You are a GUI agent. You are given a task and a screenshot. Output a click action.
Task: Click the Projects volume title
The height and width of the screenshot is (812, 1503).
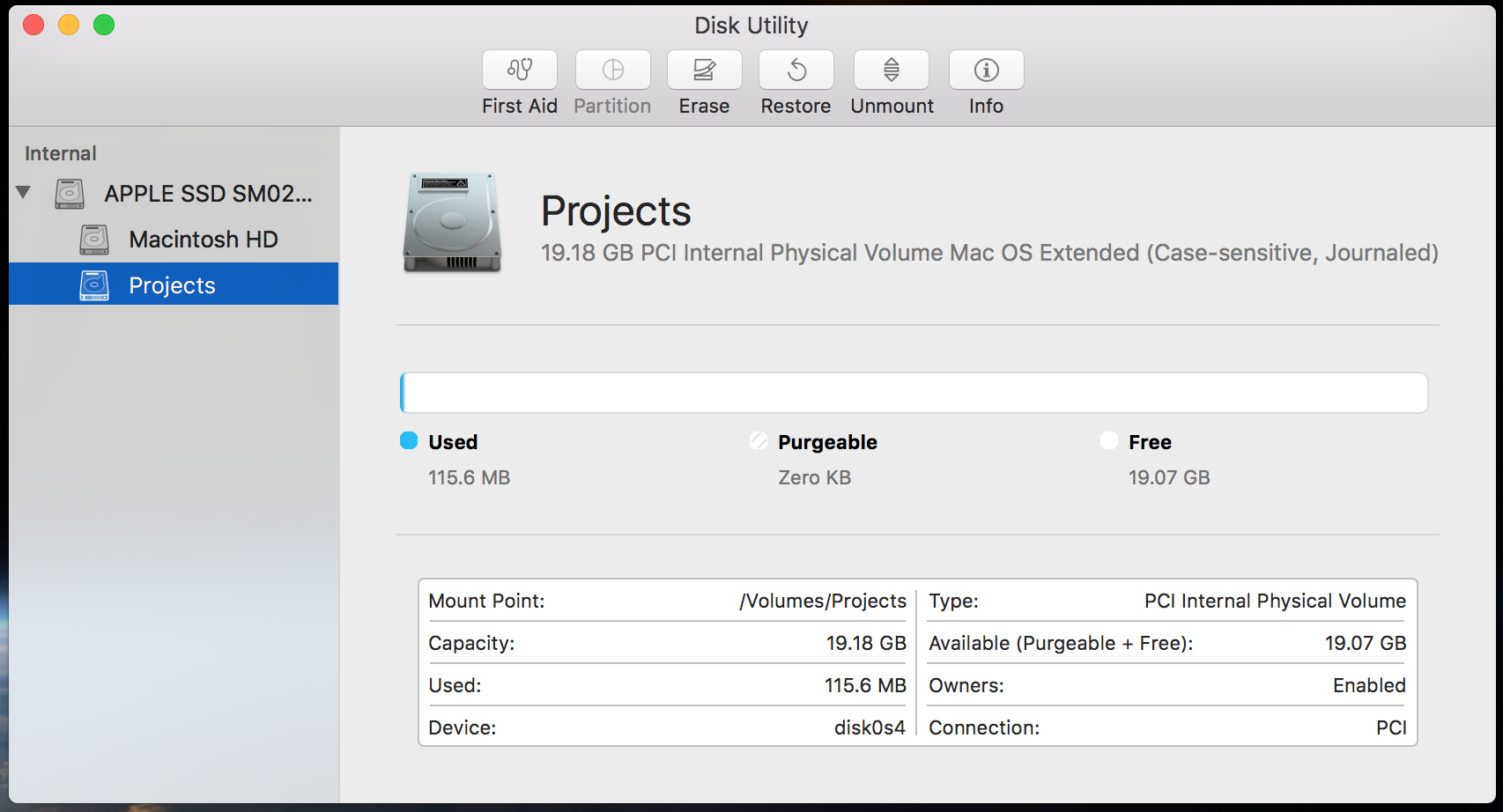point(616,211)
